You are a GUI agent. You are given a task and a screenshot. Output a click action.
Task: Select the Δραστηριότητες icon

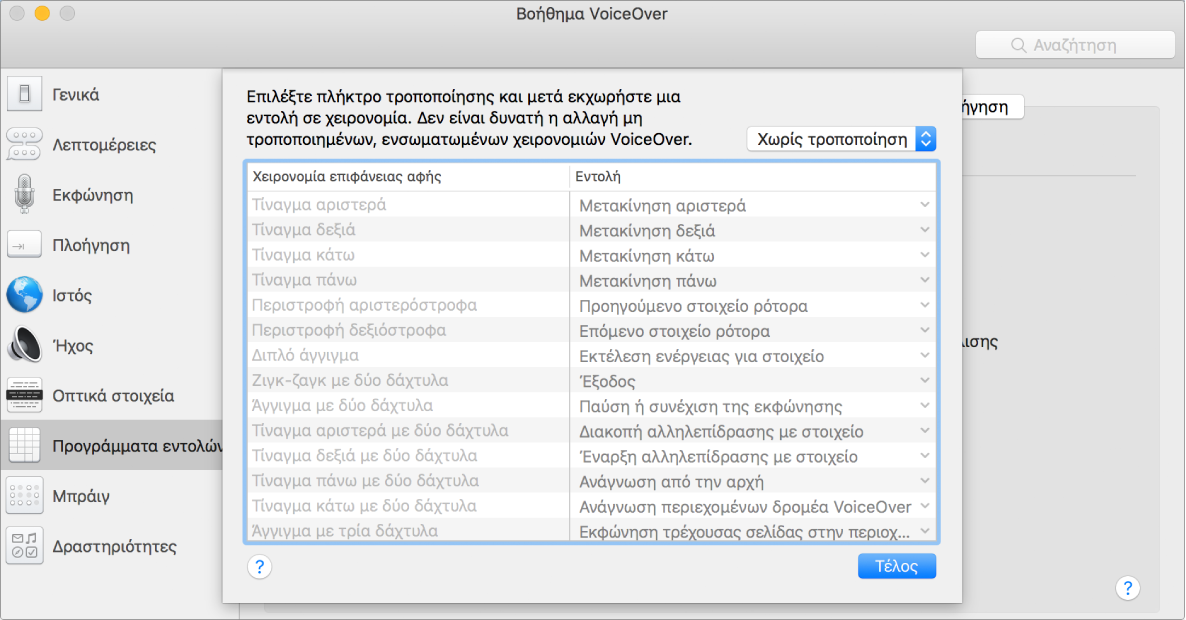tap(24, 546)
